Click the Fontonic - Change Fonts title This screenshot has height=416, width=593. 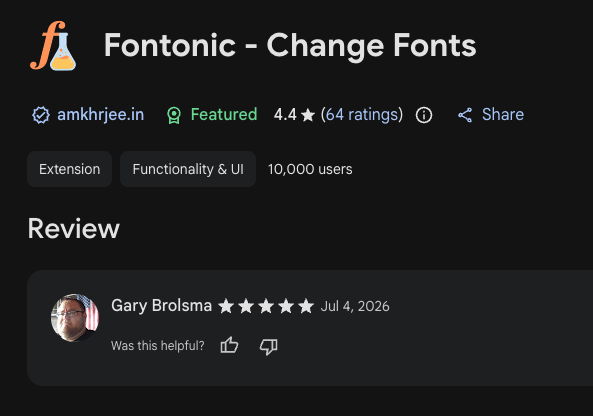point(290,46)
